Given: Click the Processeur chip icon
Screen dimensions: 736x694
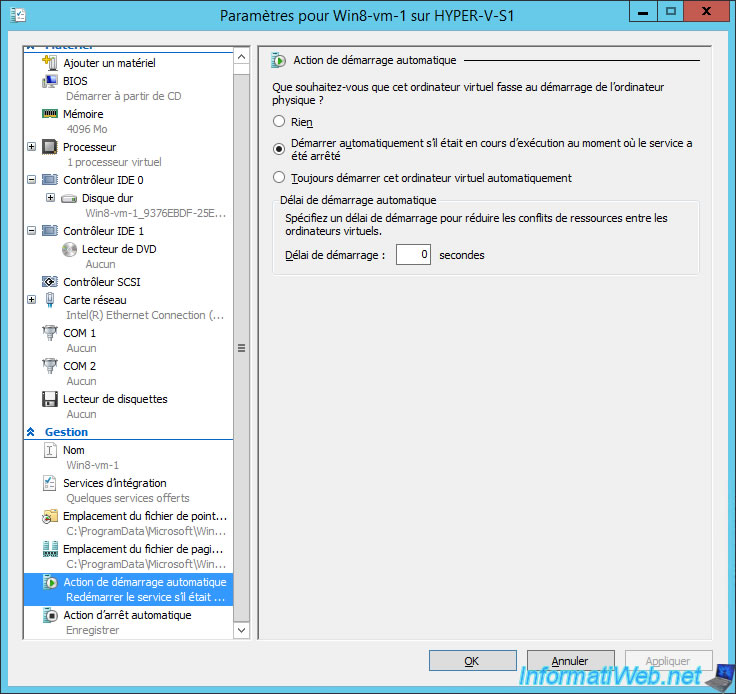Looking at the screenshot, I should click(x=50, y=147).
